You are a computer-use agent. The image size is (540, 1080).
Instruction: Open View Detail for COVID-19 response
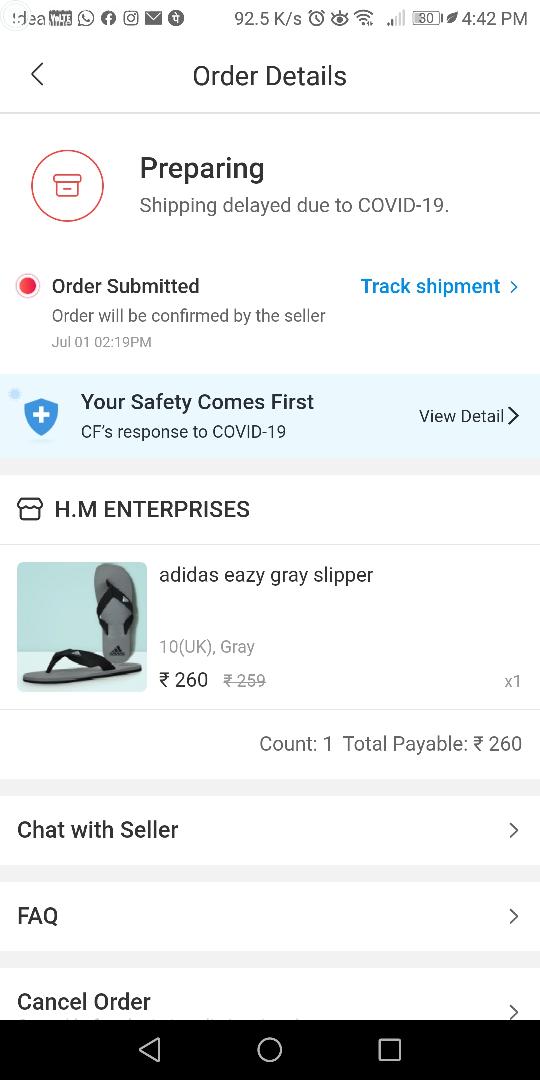point(468,416)
